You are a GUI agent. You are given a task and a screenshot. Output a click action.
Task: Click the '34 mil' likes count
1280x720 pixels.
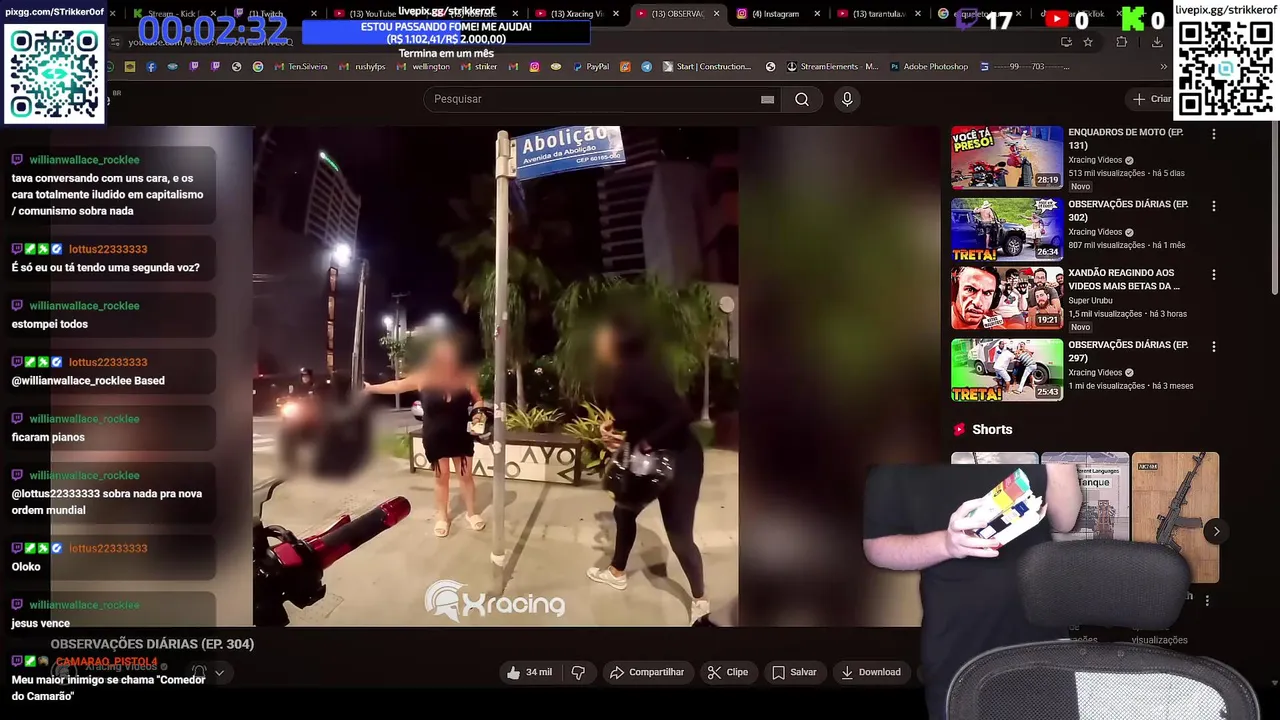pyautogui.click(x=539, y=672)
